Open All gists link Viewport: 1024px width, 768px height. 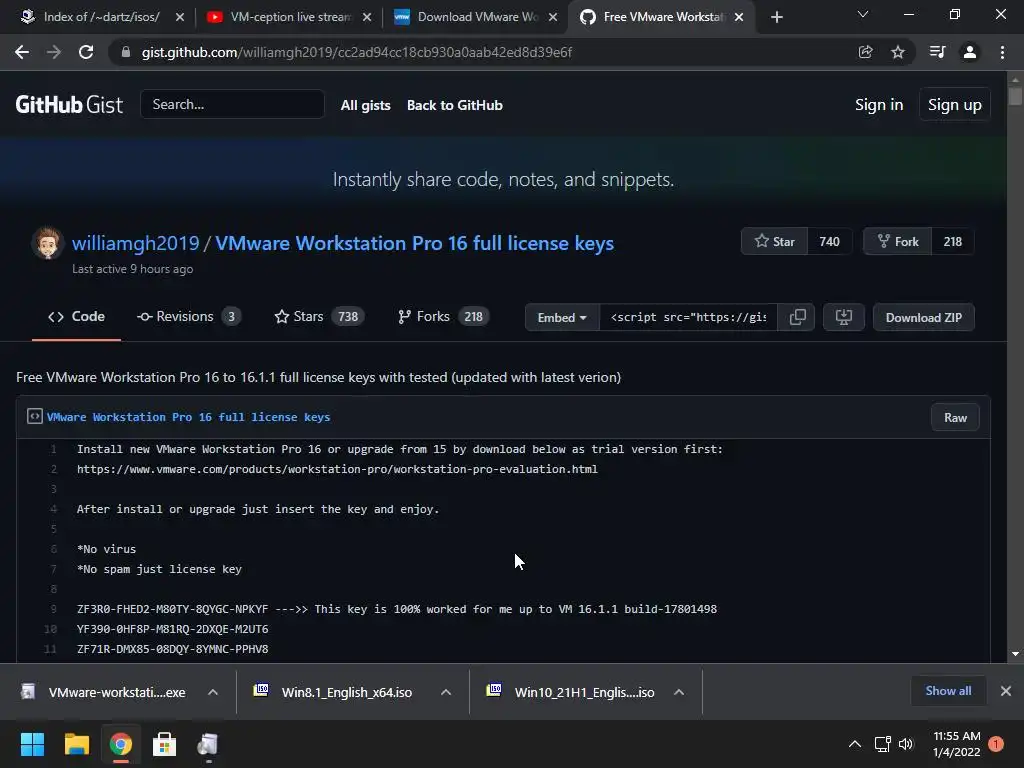click(x=366, y=105)
